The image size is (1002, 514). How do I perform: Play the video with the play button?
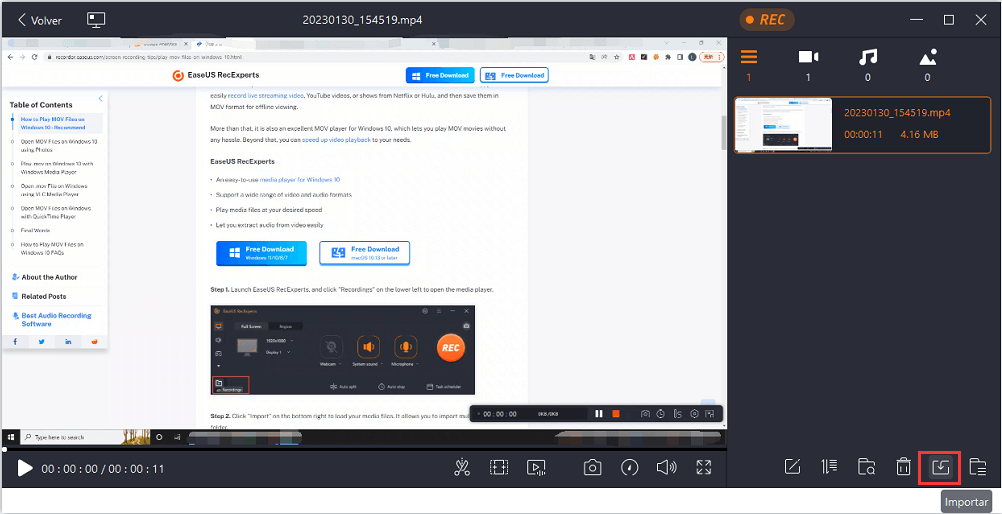(25, 469)
